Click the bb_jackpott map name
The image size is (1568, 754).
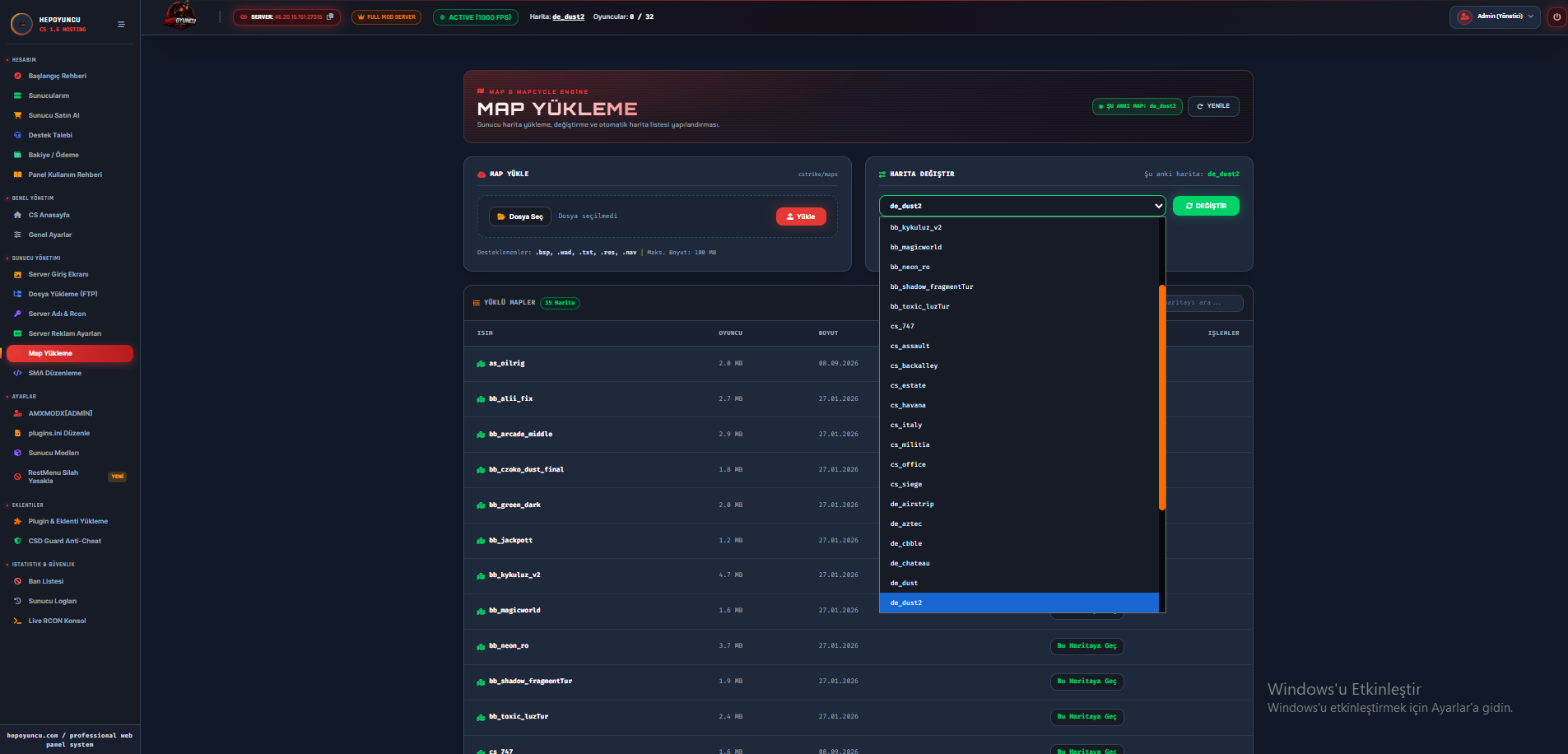click(x=510, y=540)
